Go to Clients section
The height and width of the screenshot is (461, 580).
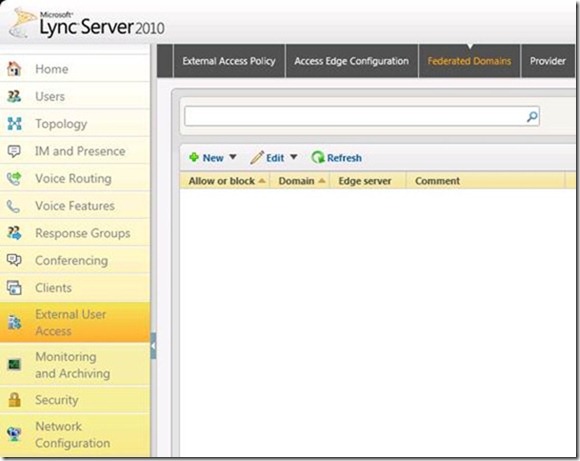[x=75, y=288]
